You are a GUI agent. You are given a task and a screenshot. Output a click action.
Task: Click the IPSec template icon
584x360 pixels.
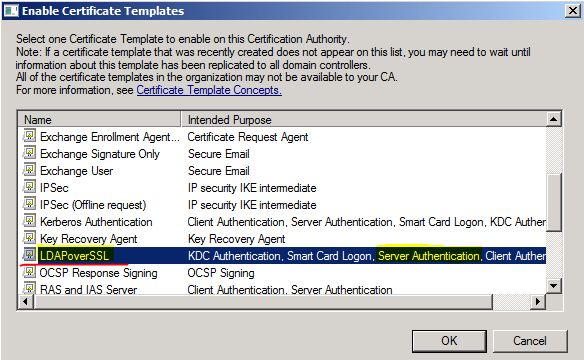pos(29,187)
